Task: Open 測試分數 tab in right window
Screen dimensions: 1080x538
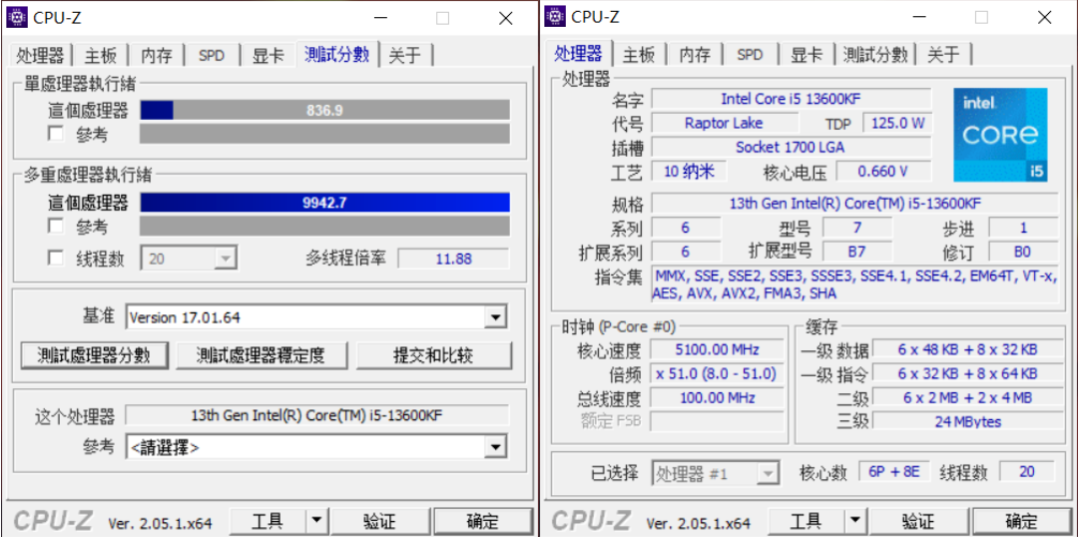Action: point(875,55)
